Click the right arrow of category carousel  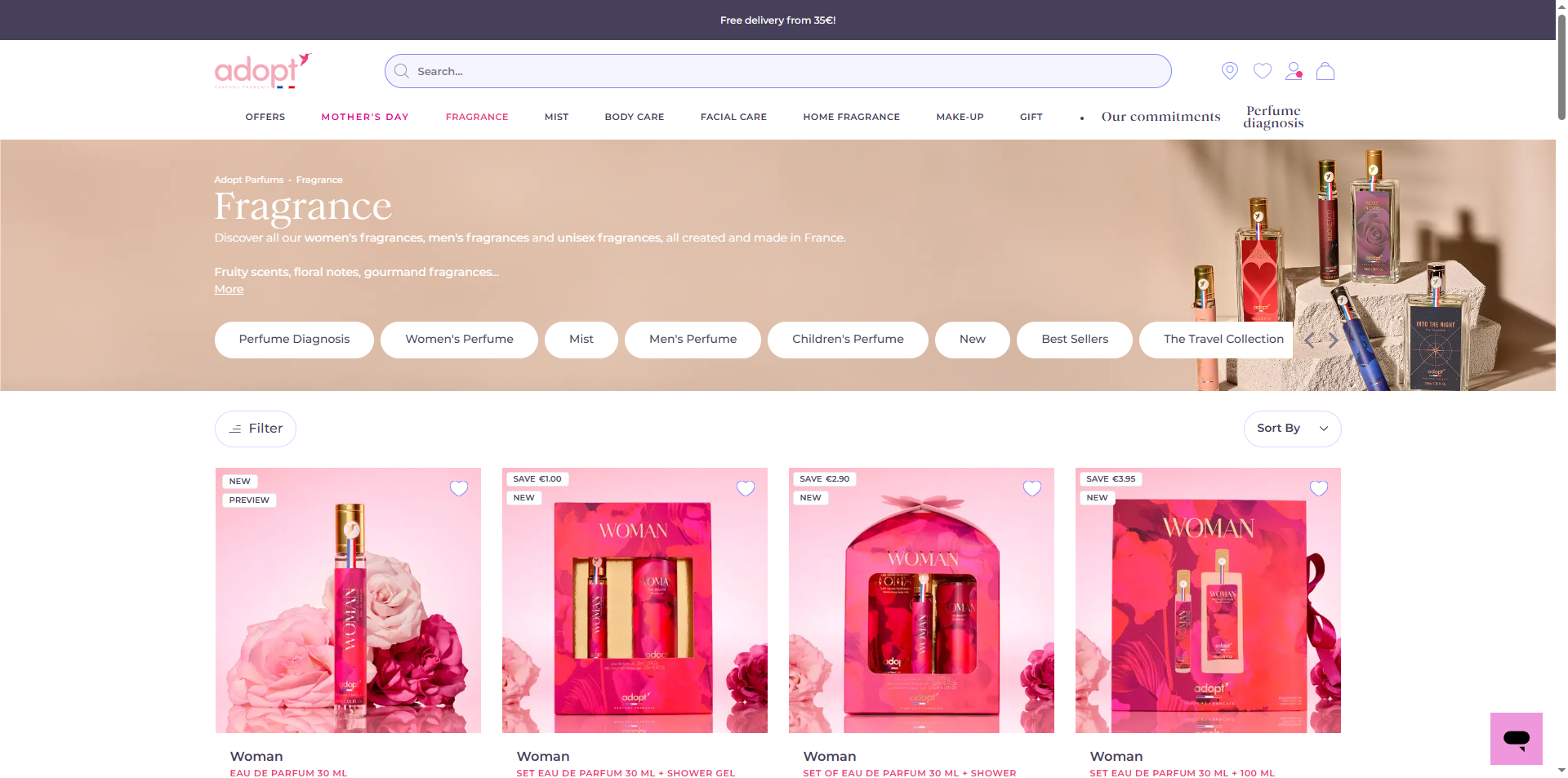pyautogui.click(x=1333, y=340)
